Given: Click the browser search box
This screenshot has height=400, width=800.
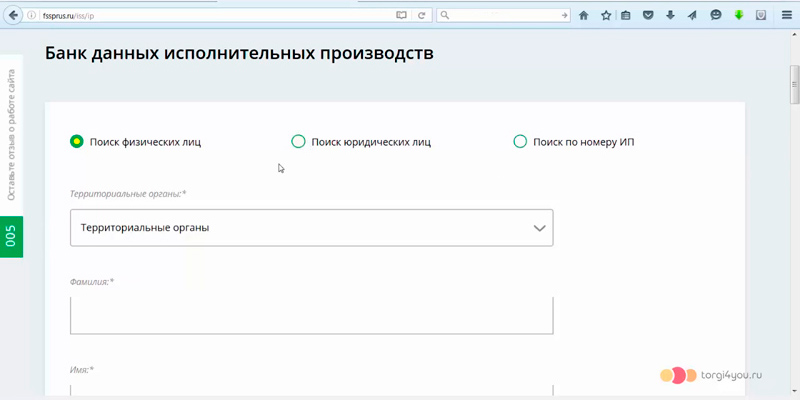Looking at the screenshot, I should (504, 16).
